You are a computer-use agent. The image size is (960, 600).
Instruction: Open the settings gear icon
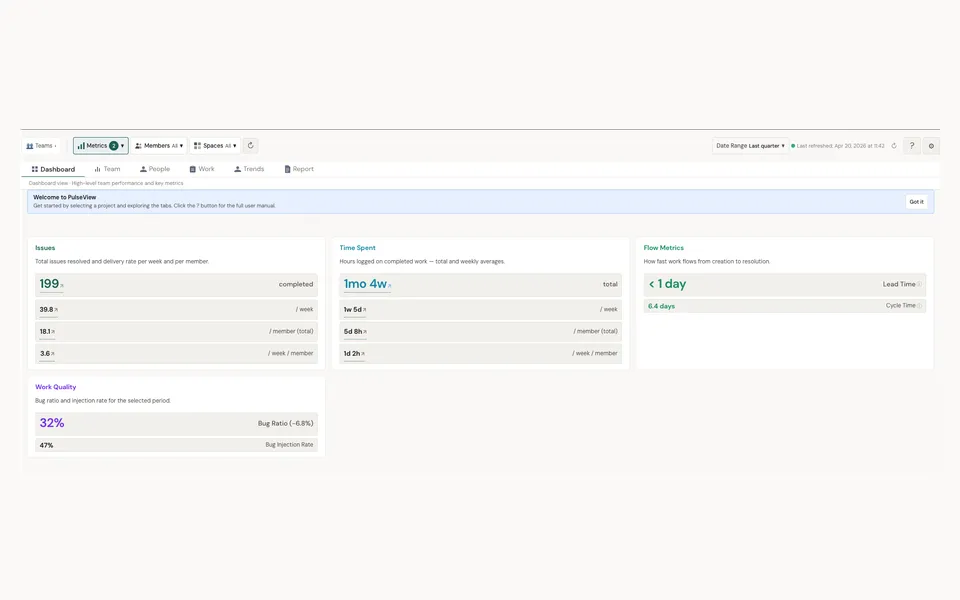(931, 146)
